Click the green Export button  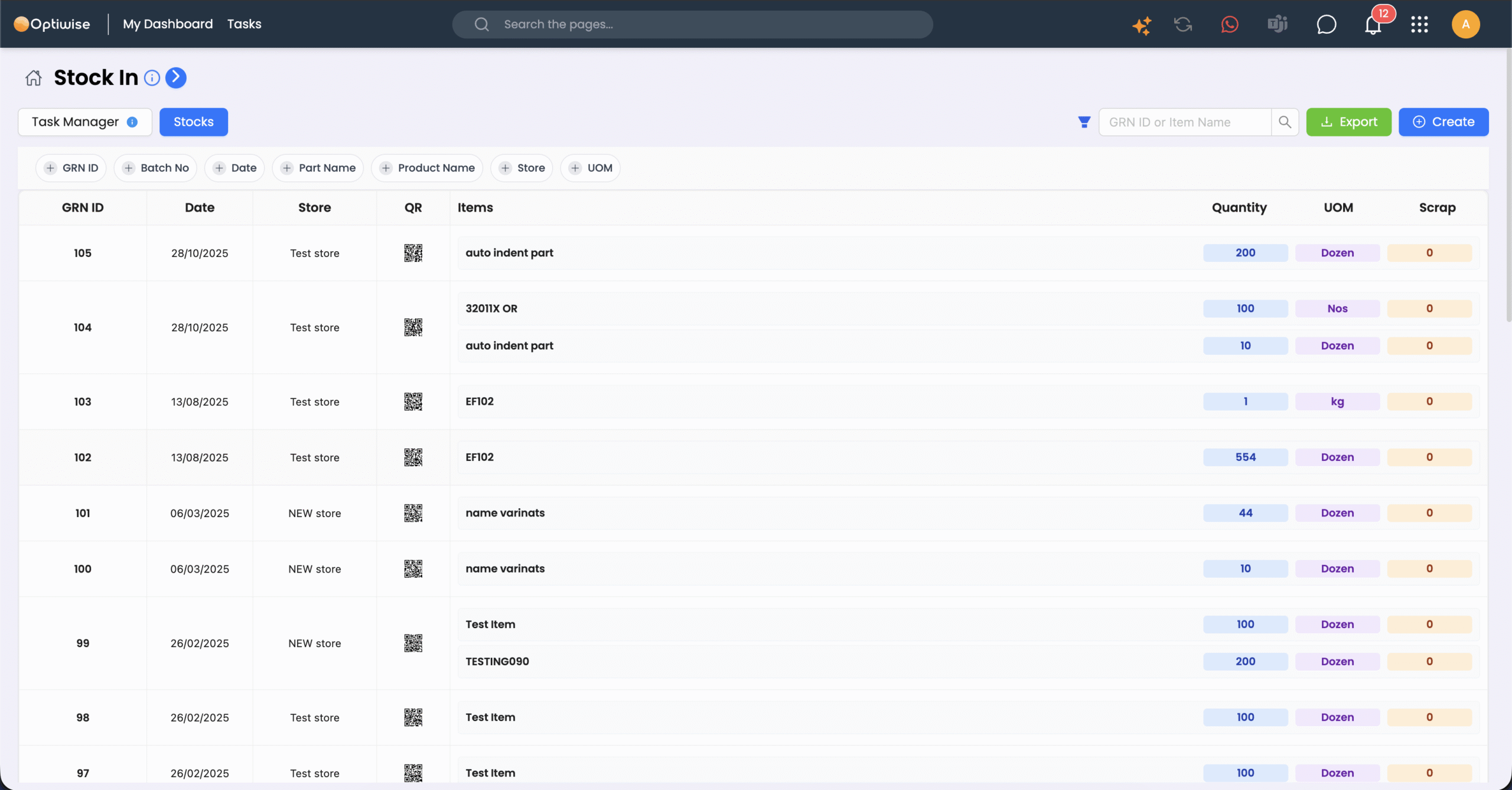coord(1348,122)
